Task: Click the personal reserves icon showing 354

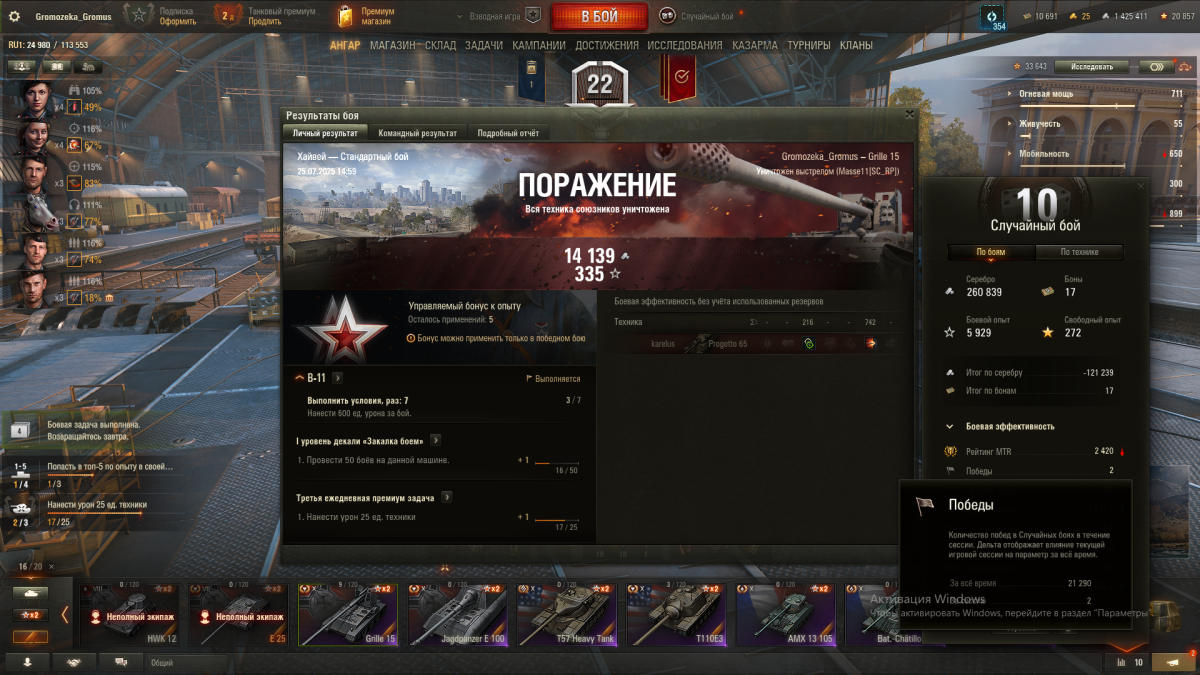Action: point(992,17)
